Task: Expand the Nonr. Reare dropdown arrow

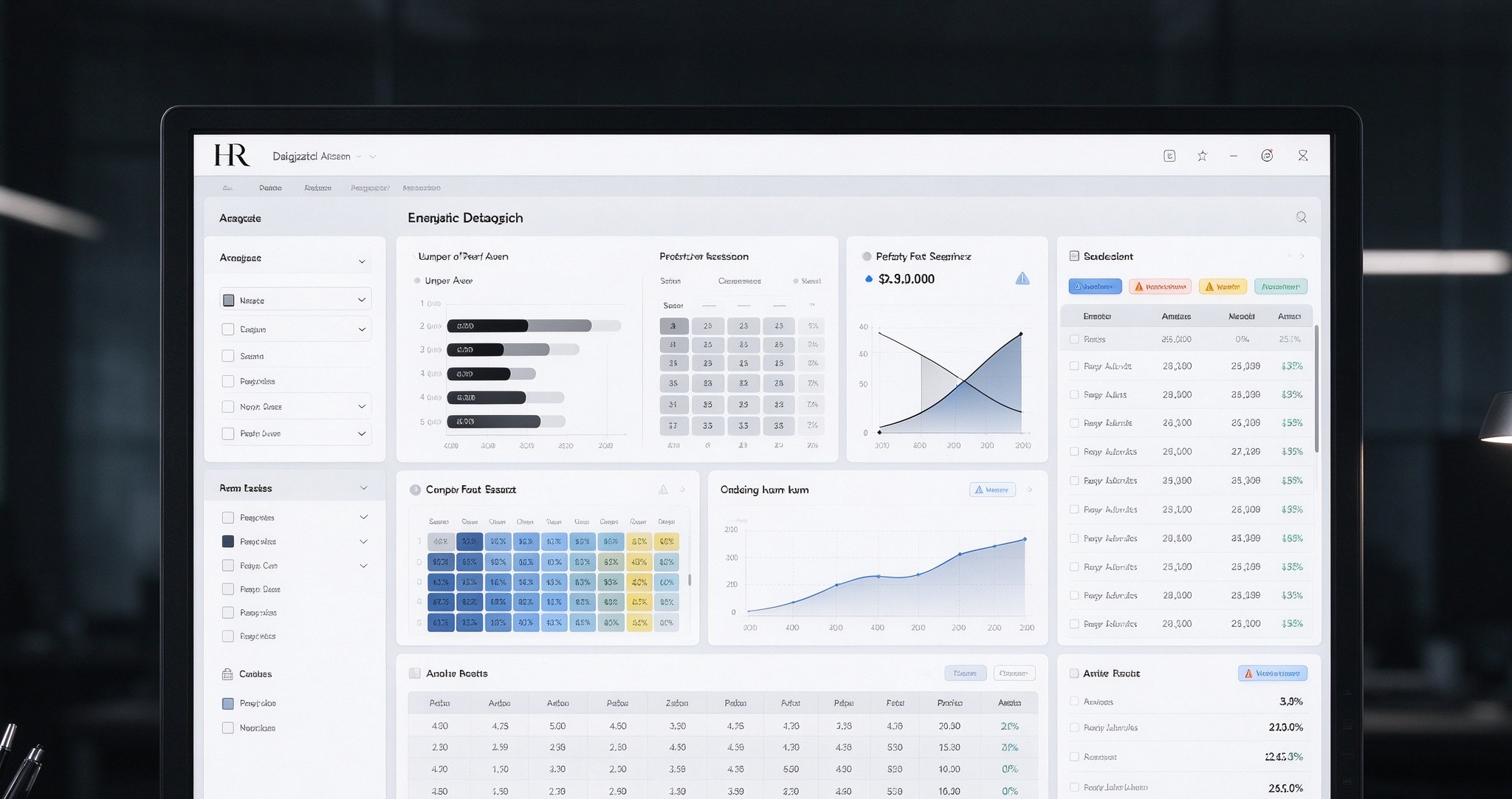Action: [x=362, y=406]
